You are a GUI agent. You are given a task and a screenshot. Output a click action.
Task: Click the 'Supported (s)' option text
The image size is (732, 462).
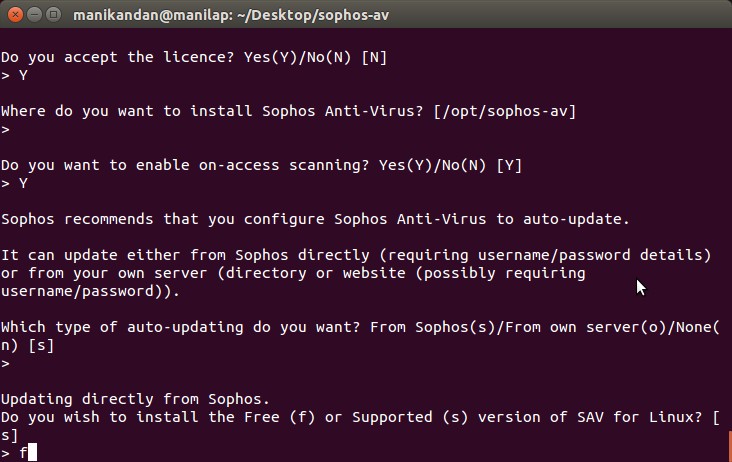[410, 417]
